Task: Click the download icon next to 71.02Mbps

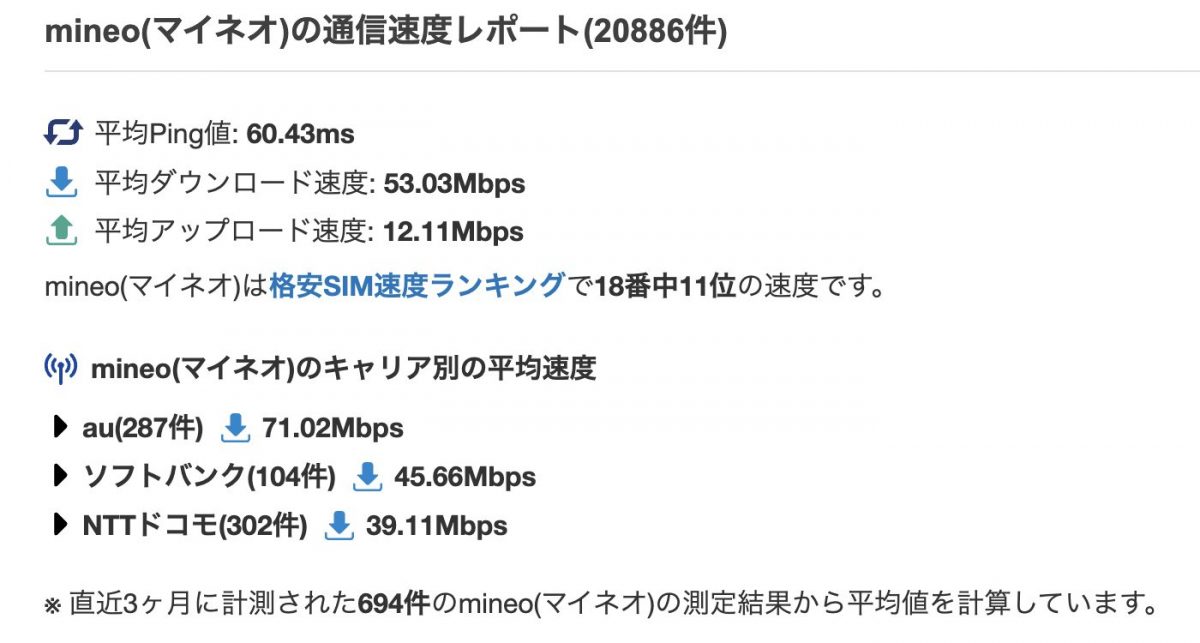Action: (235, 429)
